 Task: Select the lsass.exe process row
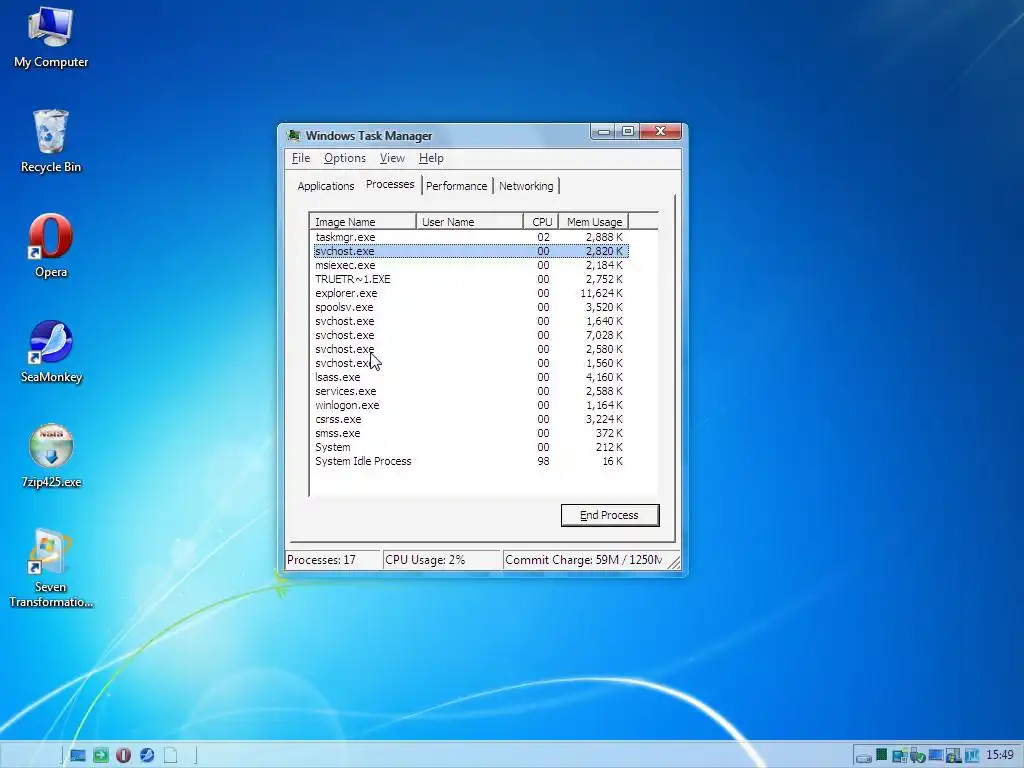pos(470,377)
